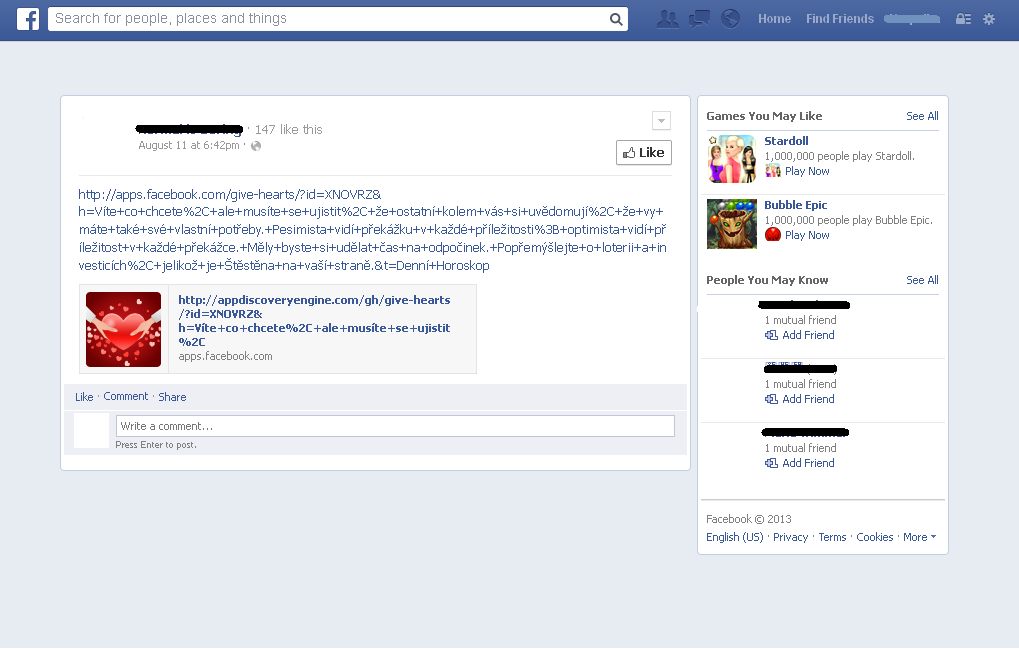Open the post options chevron
Screen dimensions: 1019x649
coord(661,120)
